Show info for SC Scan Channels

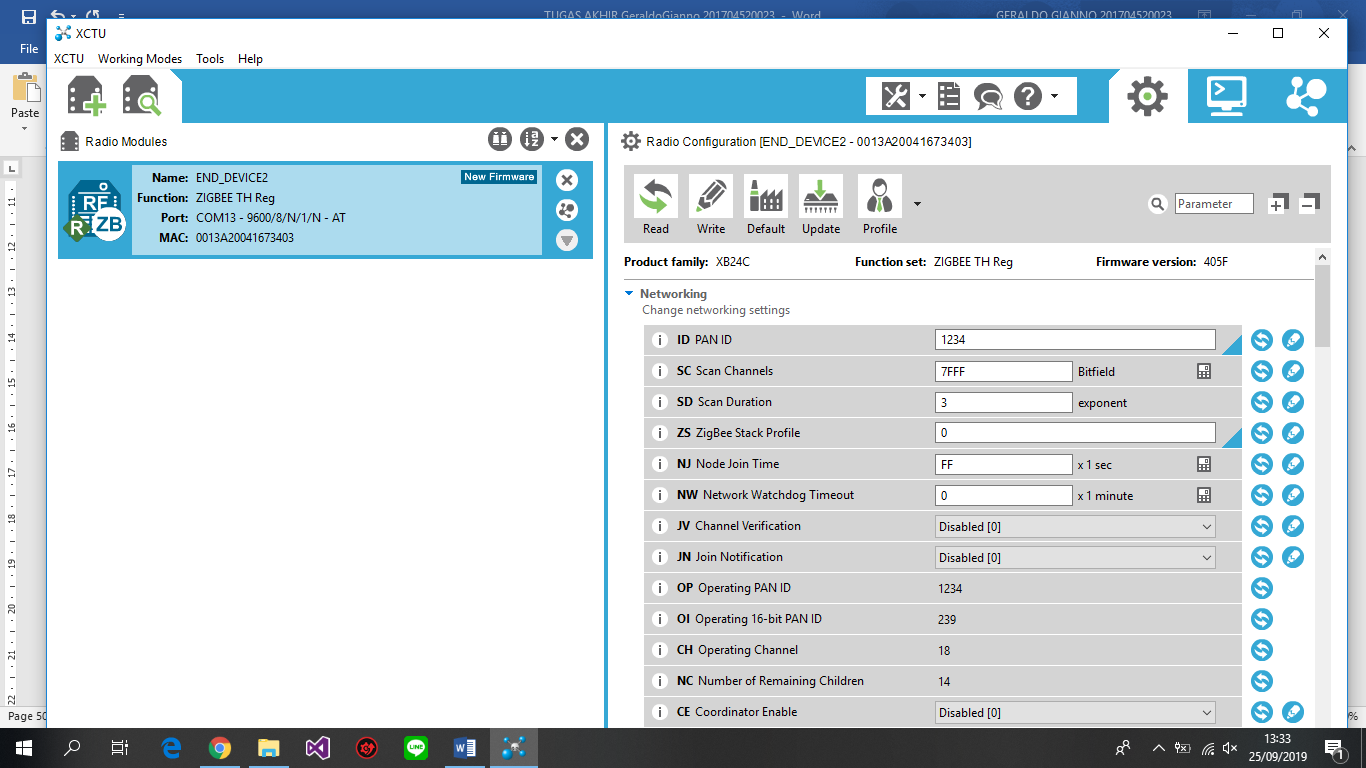tap(660, 371)
